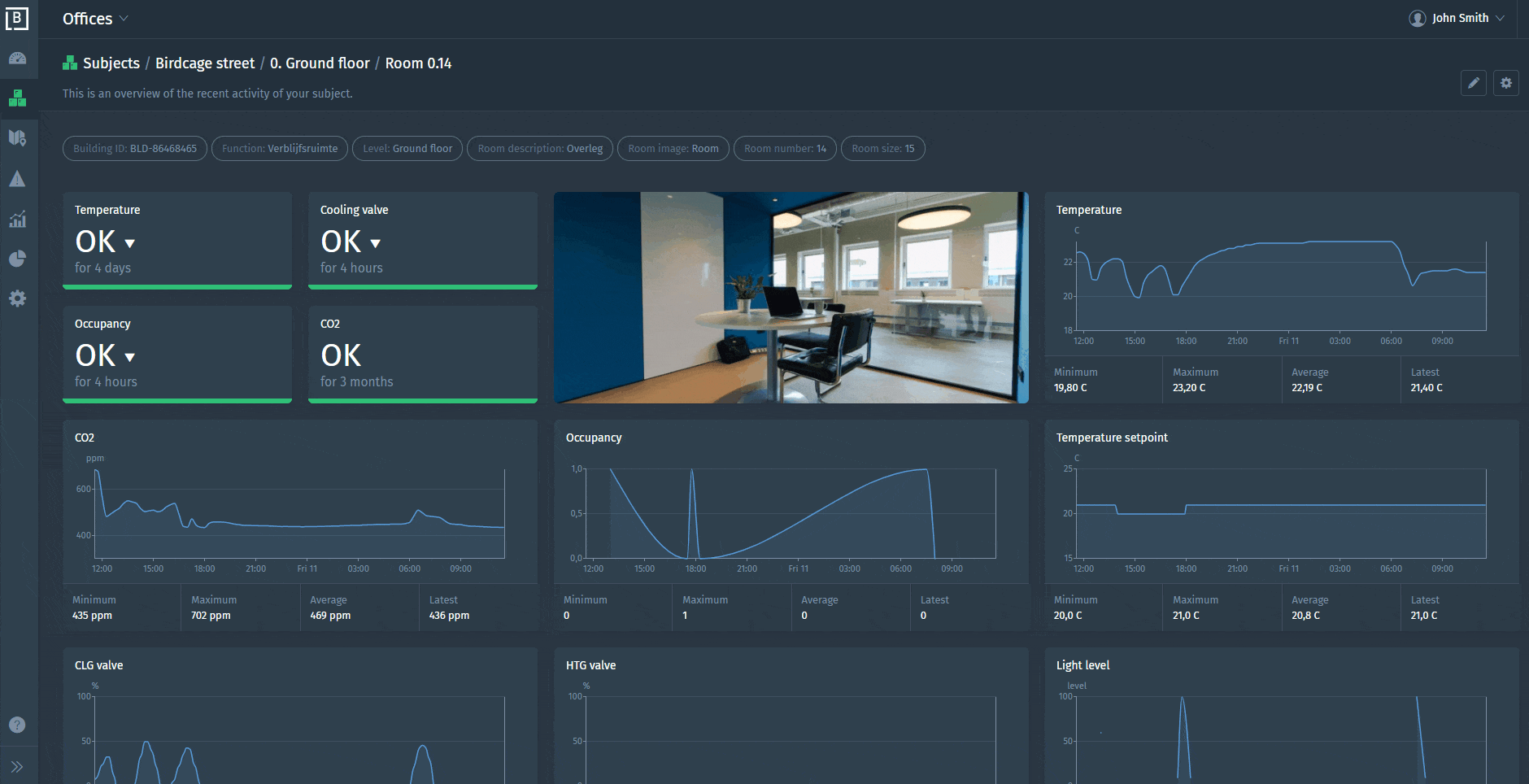Click the pencil edit button
1529x784 pixels.
pos(1473,83)
